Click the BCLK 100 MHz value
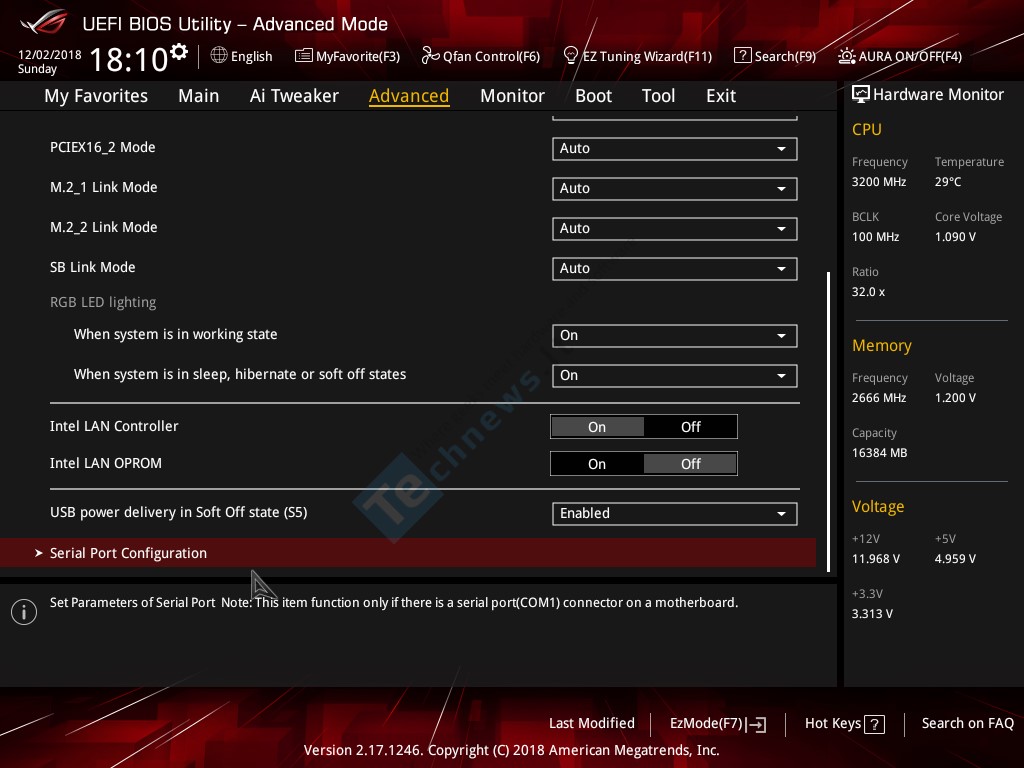This screenshot has width=1024, height=768. pyautogui.click(x=876, y=237)
